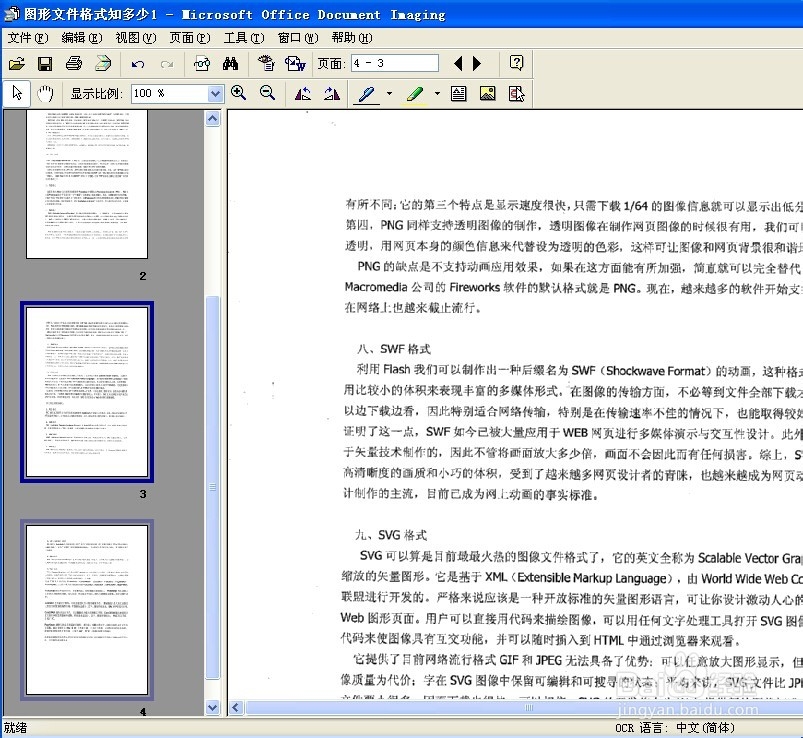803x738 pixels.
Task: Choose the Select arrow pointer tool
Action: [17, 93]
